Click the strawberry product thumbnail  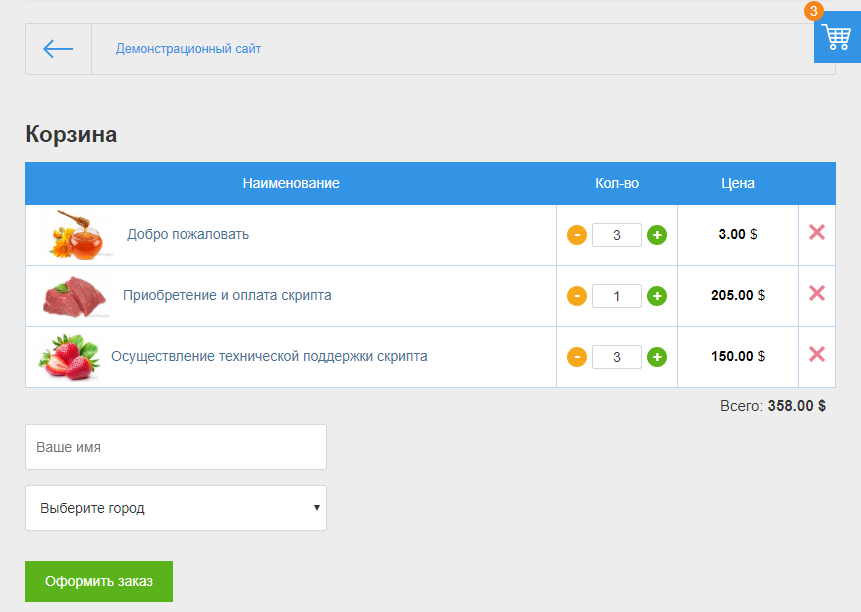pyautogui.click(x=69, y=357)
